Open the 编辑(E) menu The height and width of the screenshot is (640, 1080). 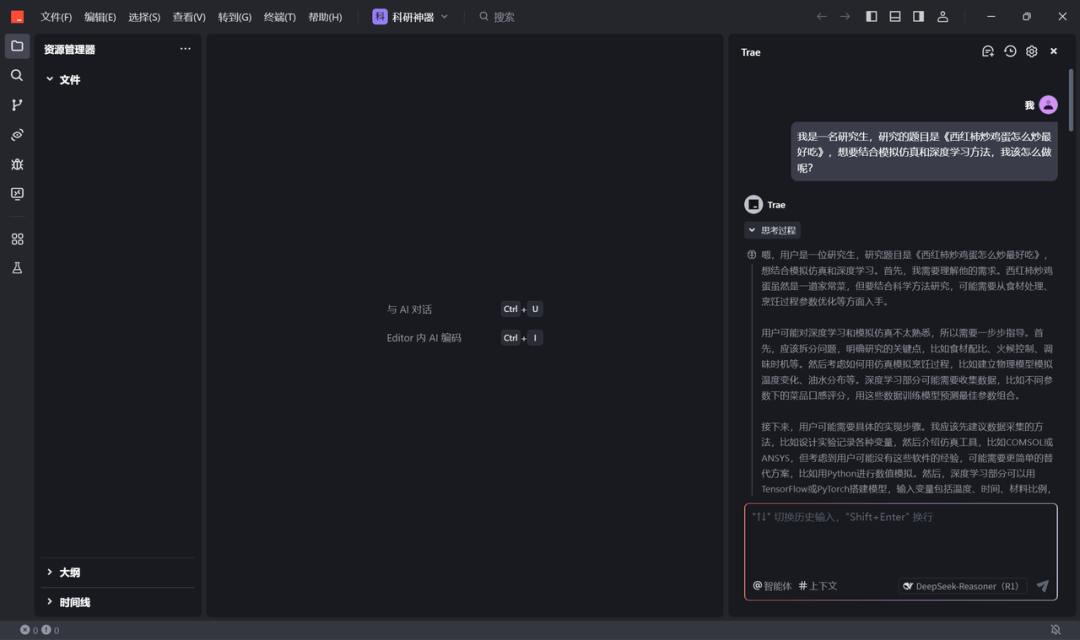[x=100, y=17]
